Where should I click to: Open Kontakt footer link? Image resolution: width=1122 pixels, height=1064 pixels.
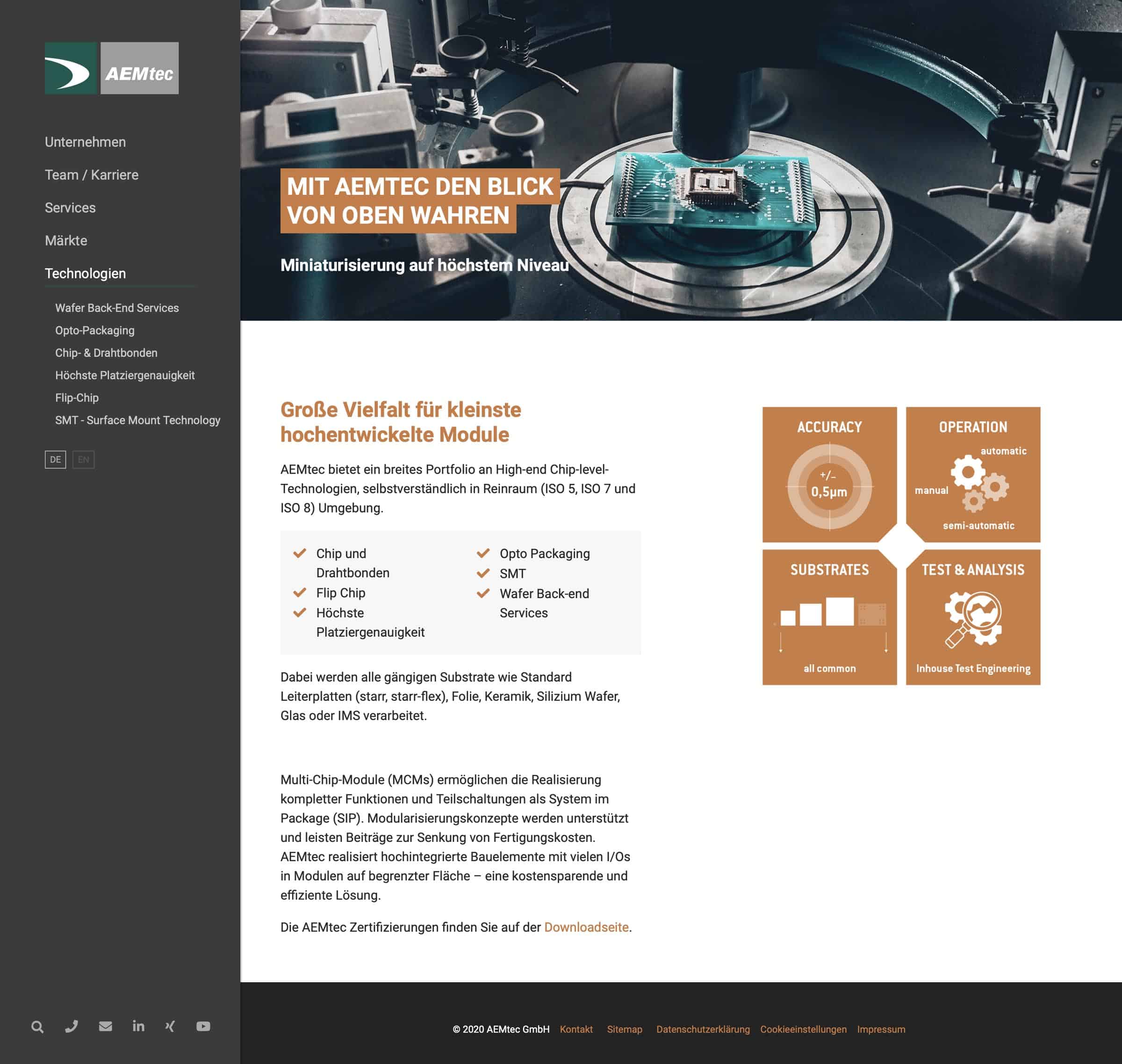[x=576, y=1029]
